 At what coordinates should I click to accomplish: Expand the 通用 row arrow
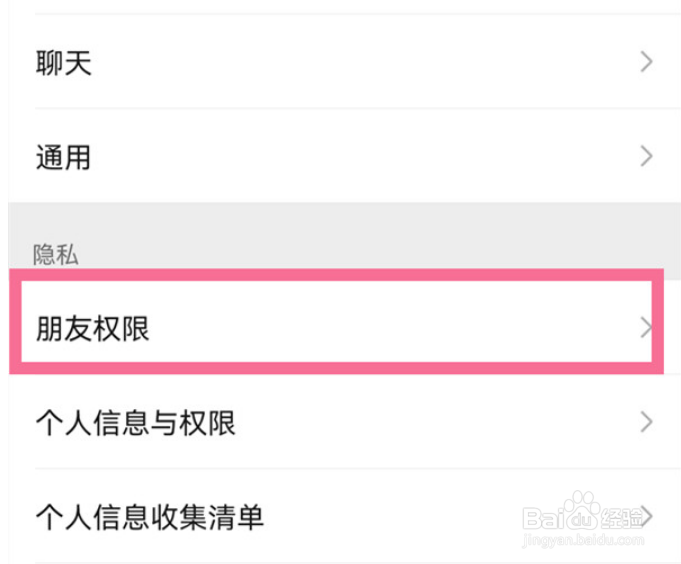pos(646,156)
